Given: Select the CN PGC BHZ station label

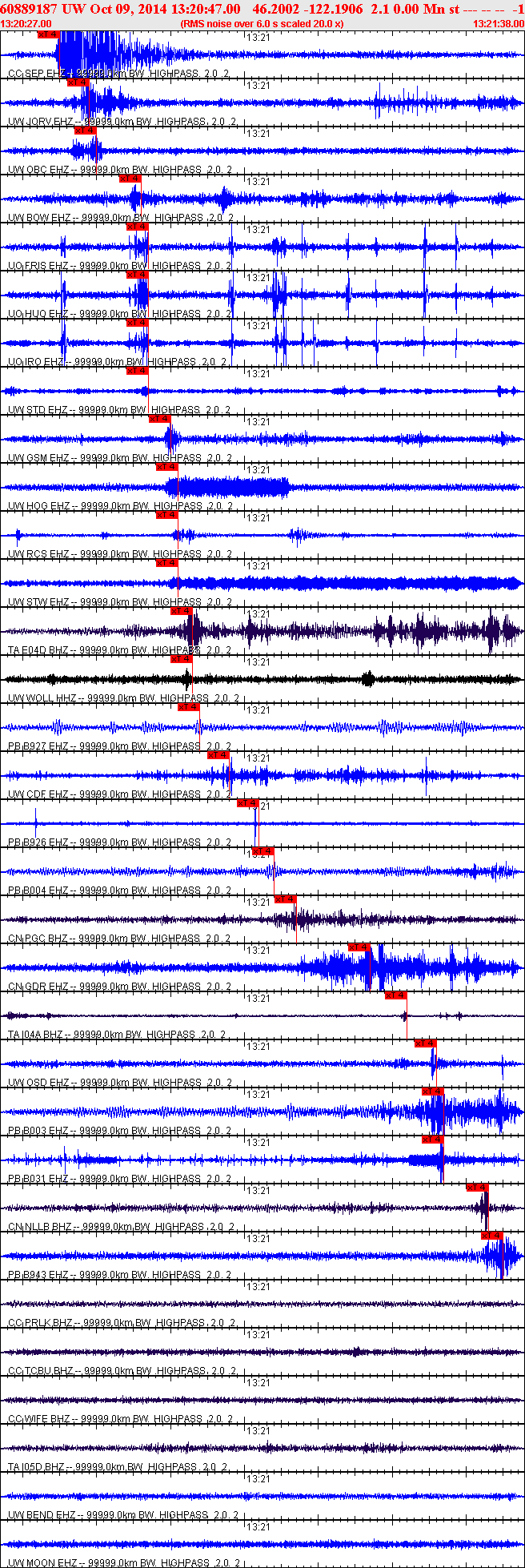Looking at the screenshot, I should [x=38, y=939].
